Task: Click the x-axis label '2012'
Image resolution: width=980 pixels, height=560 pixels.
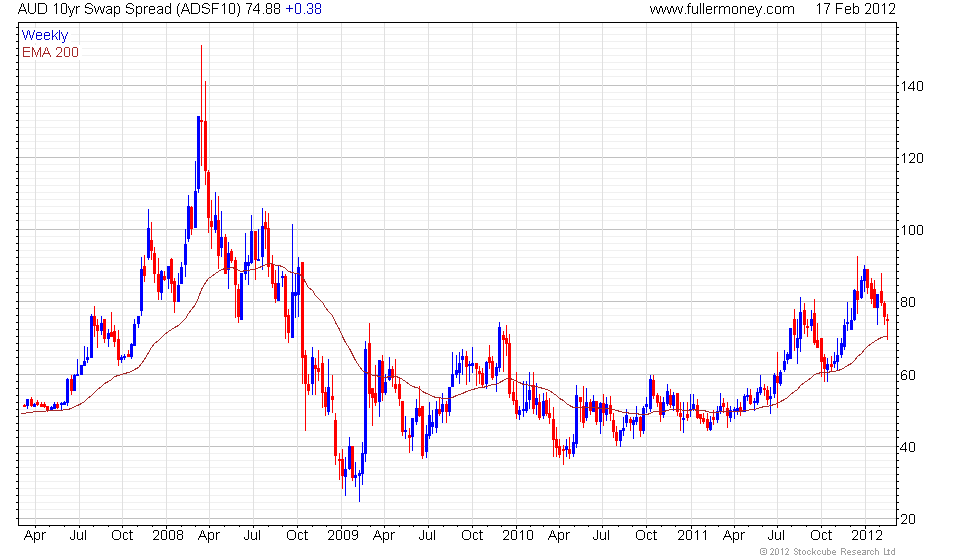Action: [868, 536]
